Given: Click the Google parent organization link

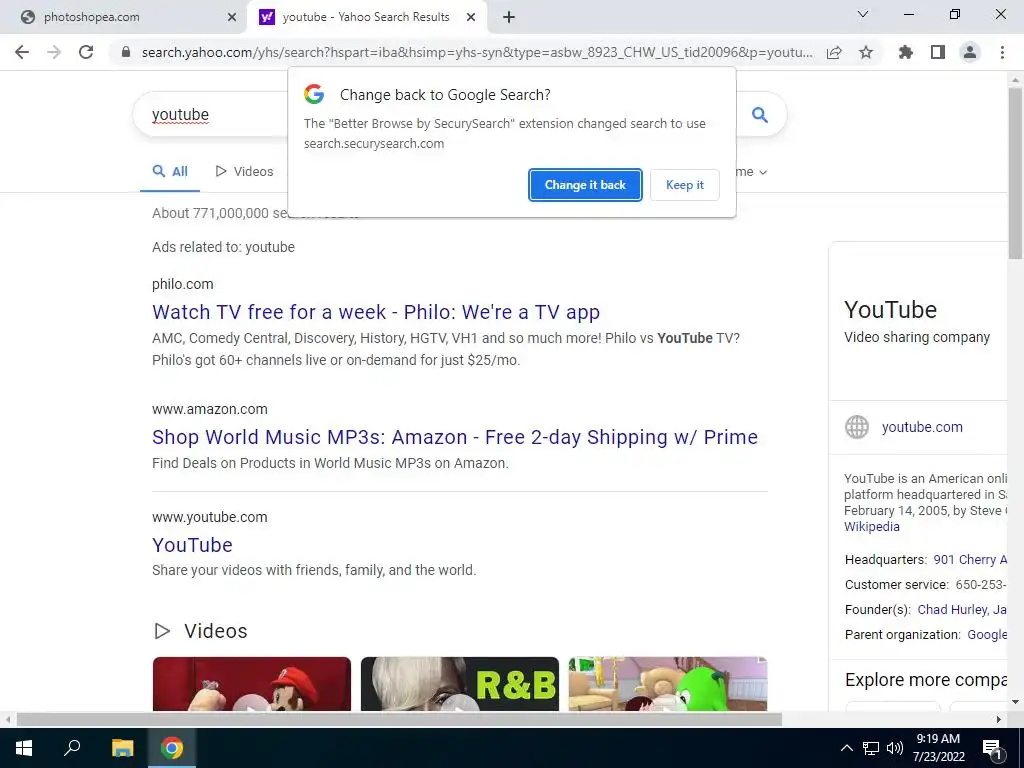Looking at the screenshot, I should (x=987, y=635).
